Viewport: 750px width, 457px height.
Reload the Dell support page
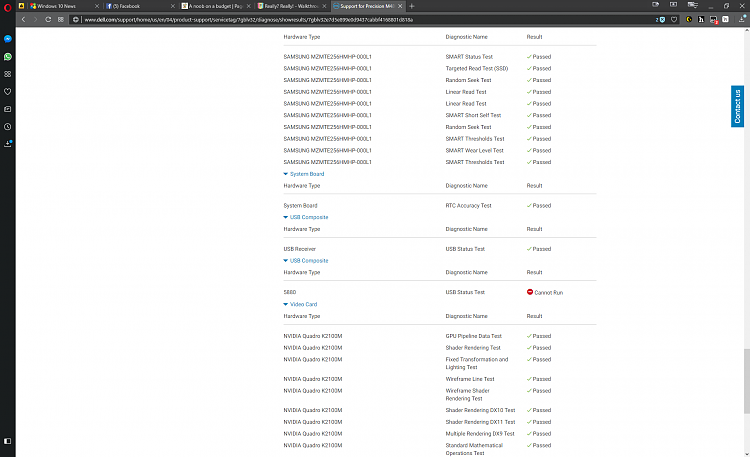pos(48,20)
